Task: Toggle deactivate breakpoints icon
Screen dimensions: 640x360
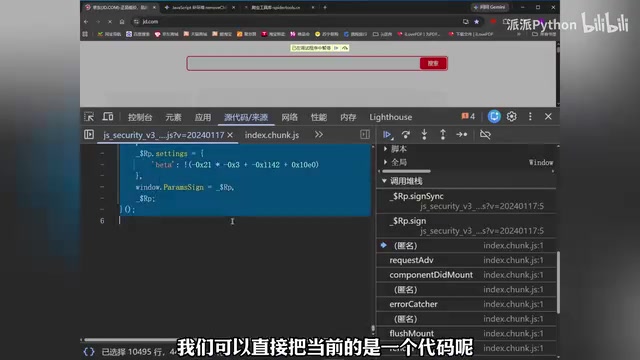Action: (x=485, y=134)
